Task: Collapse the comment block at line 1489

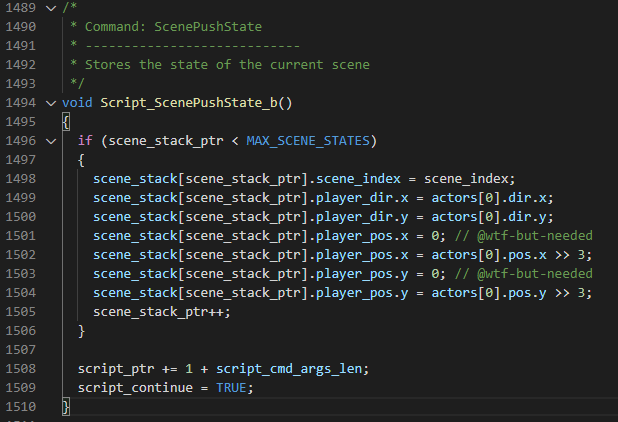Action: [x=51, y=8]
